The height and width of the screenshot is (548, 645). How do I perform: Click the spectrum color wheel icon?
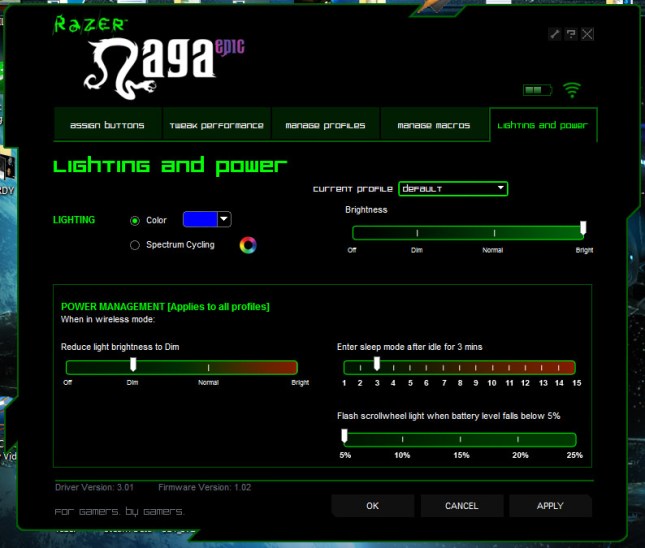248,245
